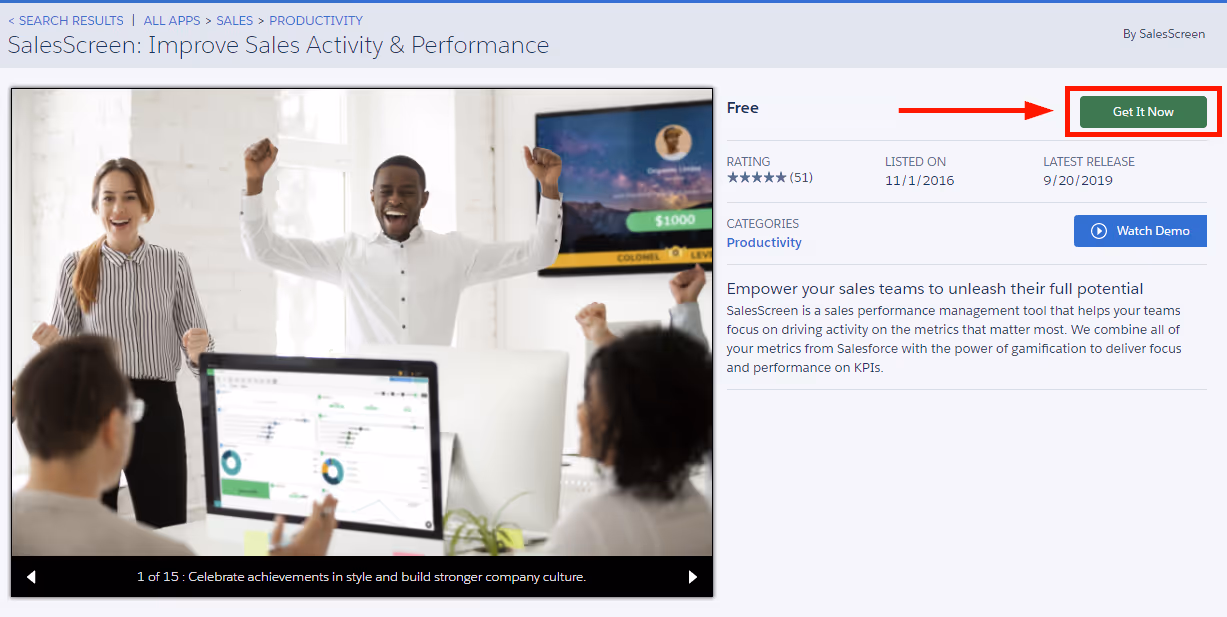This screenshot has height=617, width=1227.
Task: Click the first star under RATING
Action: click(731, 177)
